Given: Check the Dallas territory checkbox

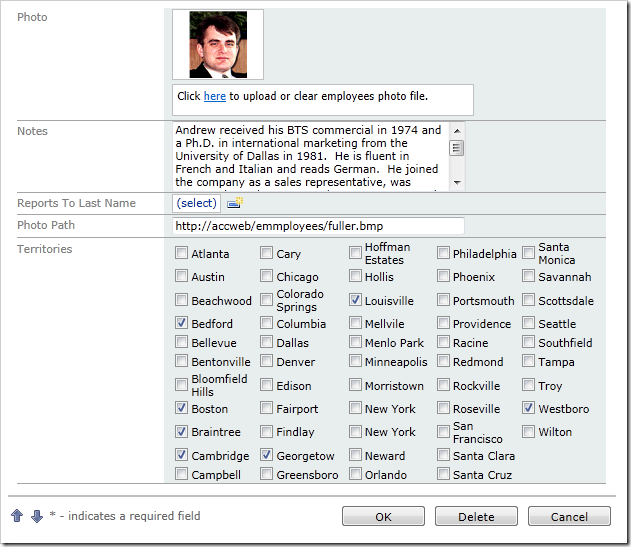Looking at the screenshot, I should pyautogui.click(x=266, y=342).
